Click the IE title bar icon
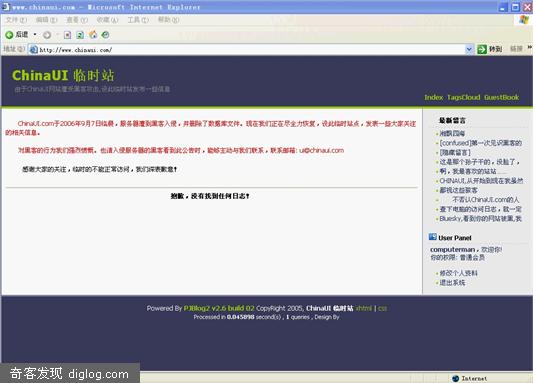533x383 pixels. click(6, 6)
